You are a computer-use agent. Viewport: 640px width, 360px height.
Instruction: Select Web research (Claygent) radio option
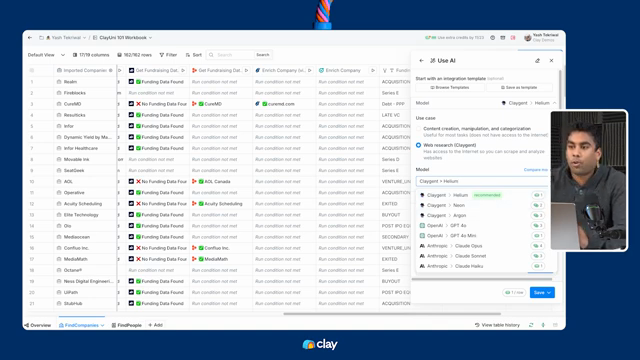pyautogui.click(x=418, y=145)
